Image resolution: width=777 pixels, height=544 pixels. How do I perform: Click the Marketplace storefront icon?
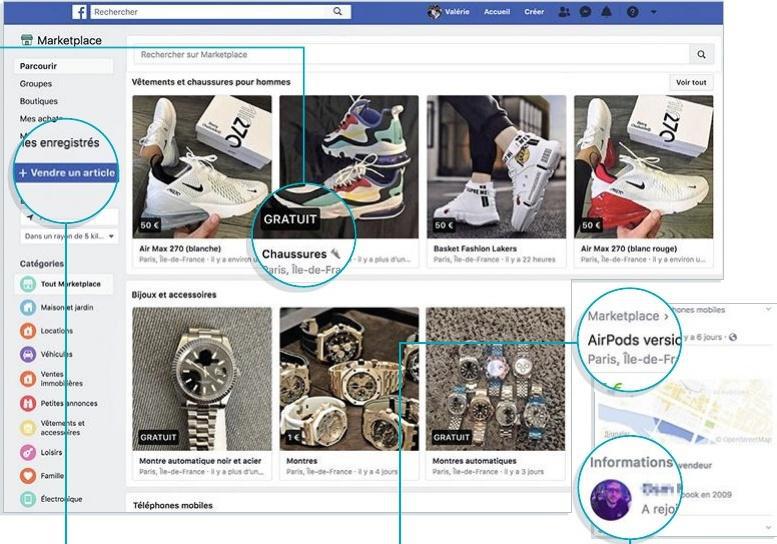point(27,40)
